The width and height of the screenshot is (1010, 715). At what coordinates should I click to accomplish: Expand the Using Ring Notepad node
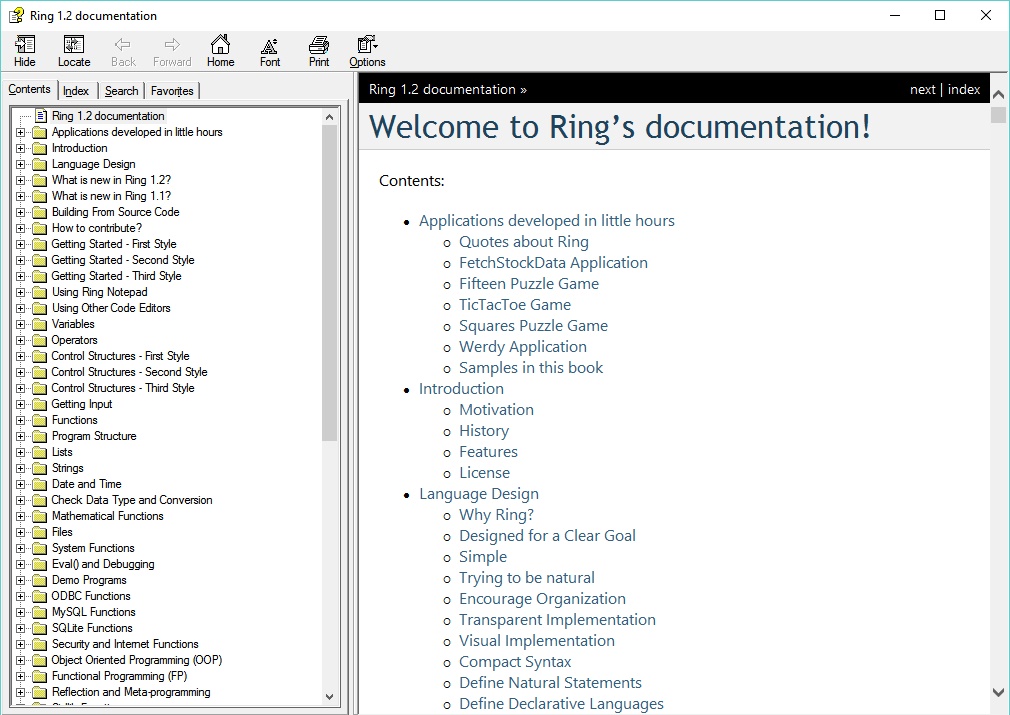21,292
